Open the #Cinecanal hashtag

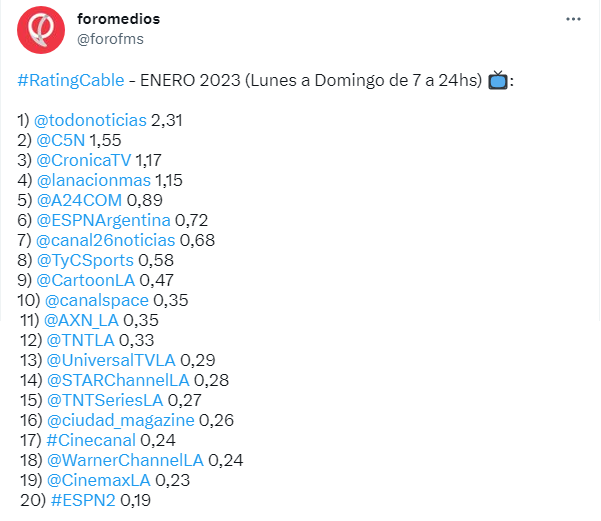click(91, 440)
